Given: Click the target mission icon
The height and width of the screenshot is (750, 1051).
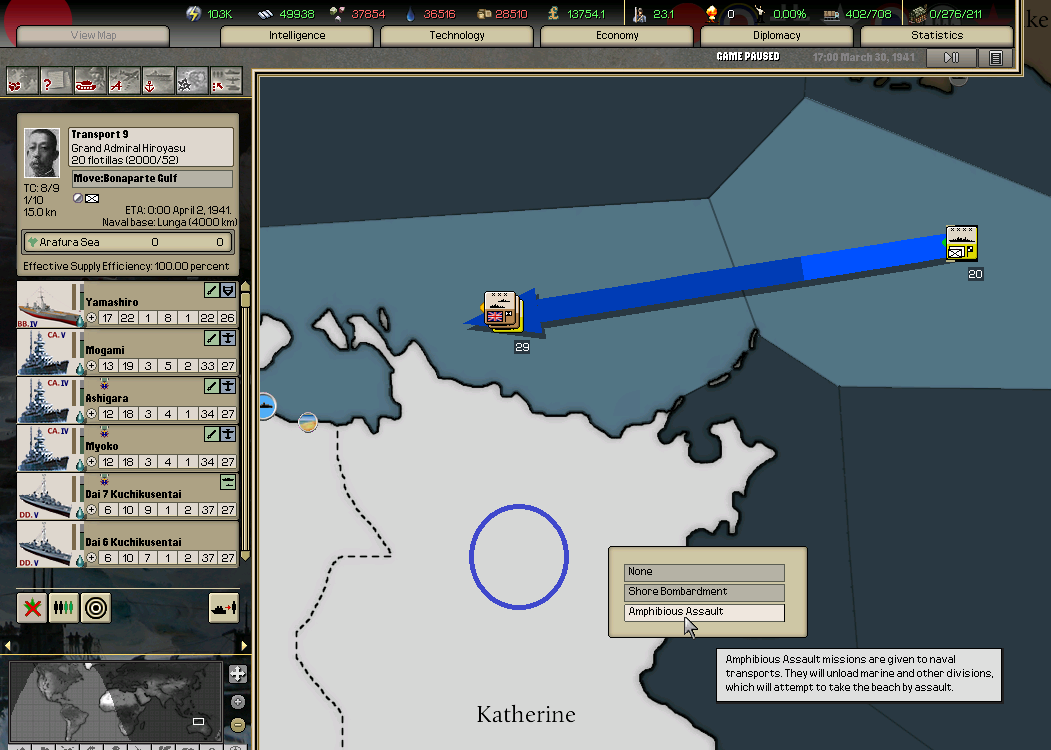Looking at the screenshot, I should point(96,607).
